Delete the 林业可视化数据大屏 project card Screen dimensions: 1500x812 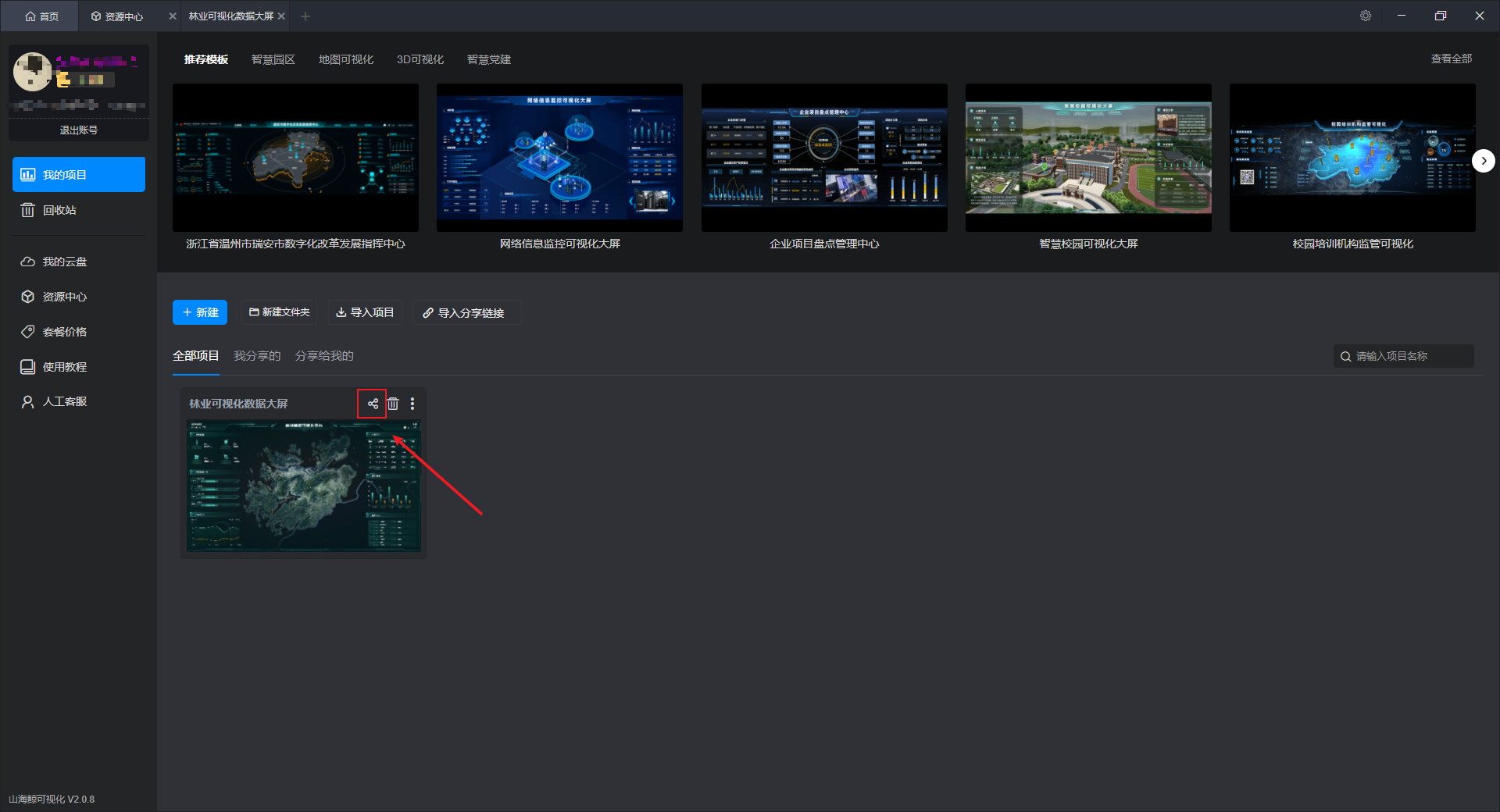coord(393,404)
